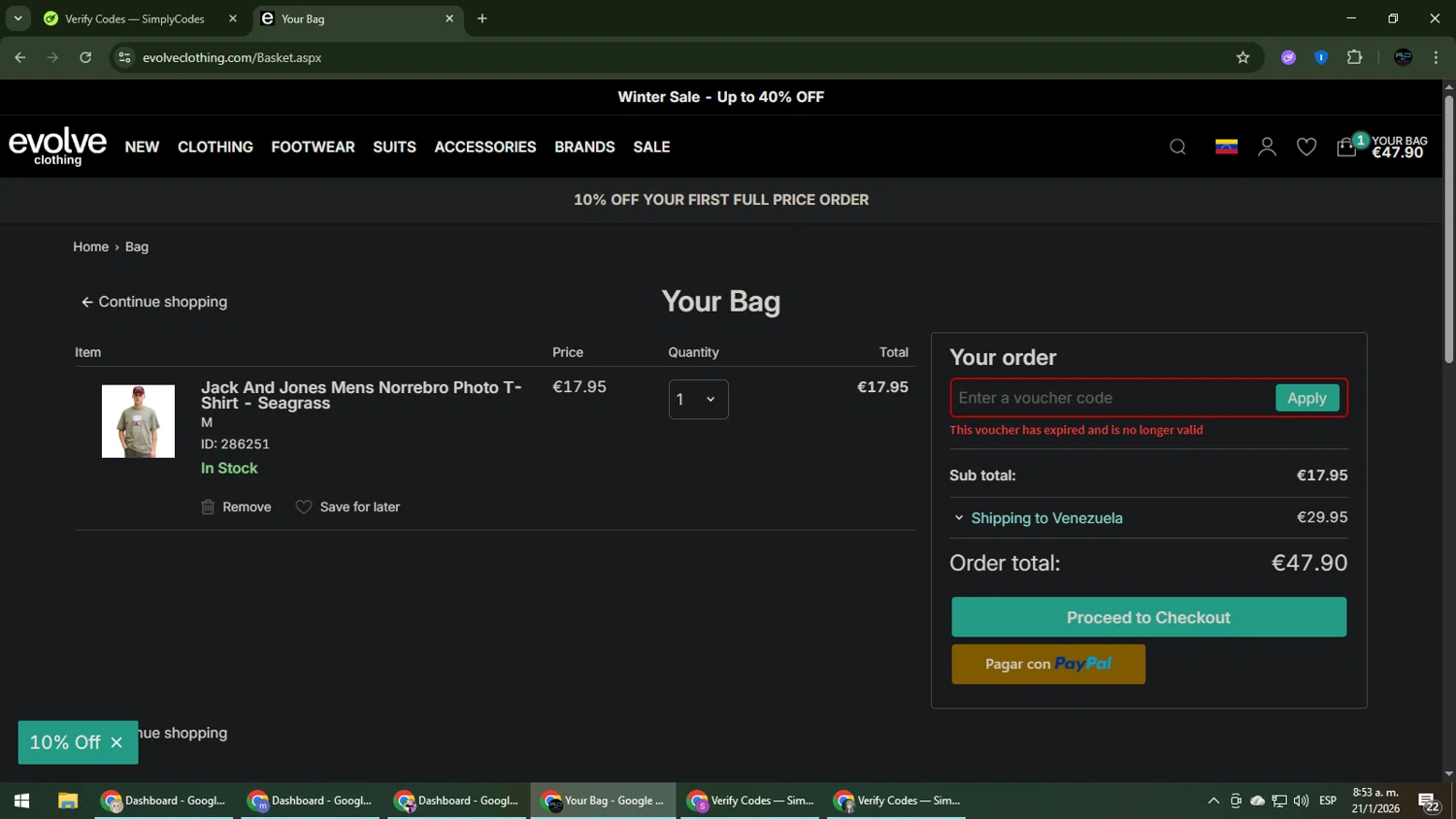1456x819 pixels.
Task: Click the trash icon beside Remove
Action: pos(208,508)
